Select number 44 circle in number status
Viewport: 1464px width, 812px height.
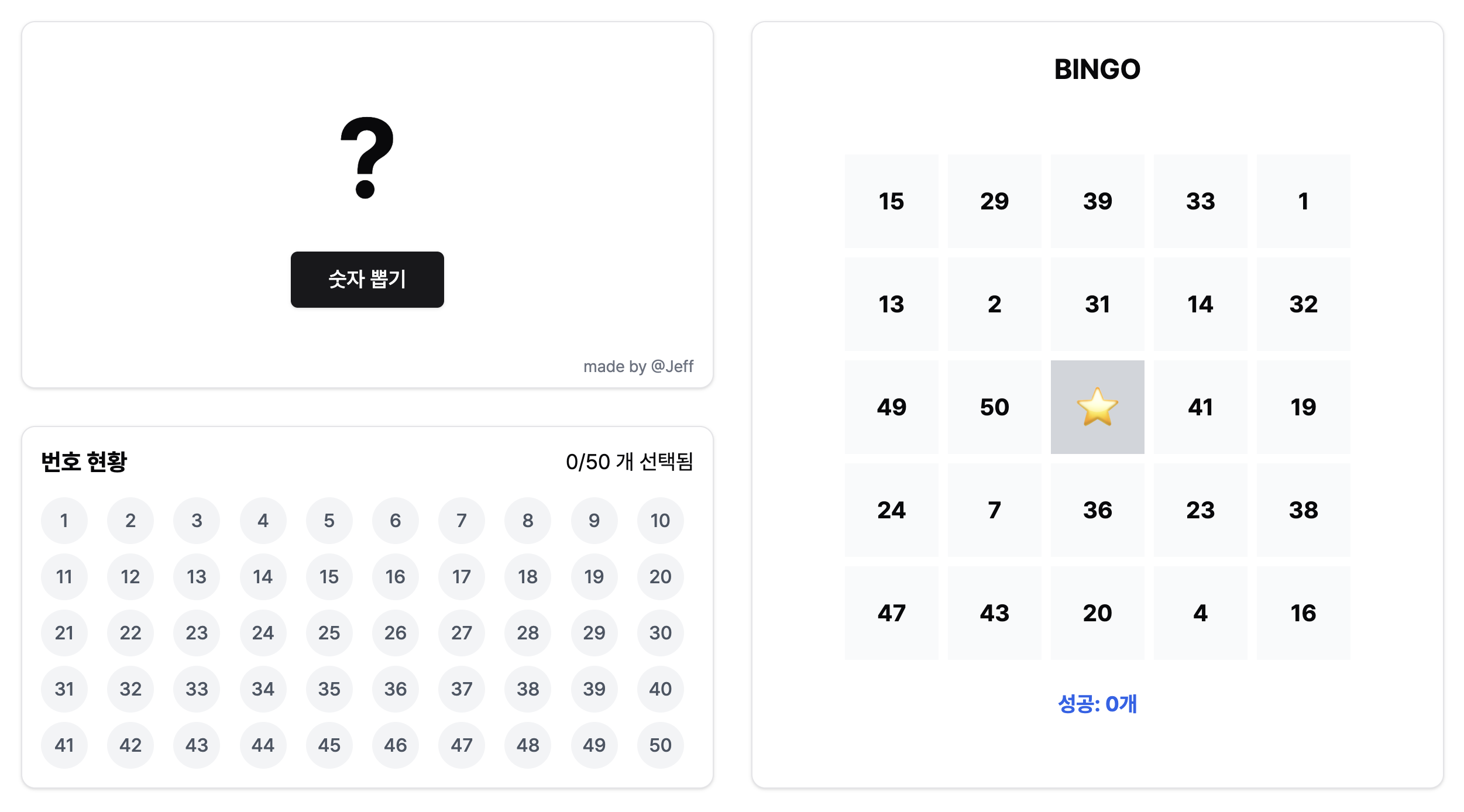point(263,745)
